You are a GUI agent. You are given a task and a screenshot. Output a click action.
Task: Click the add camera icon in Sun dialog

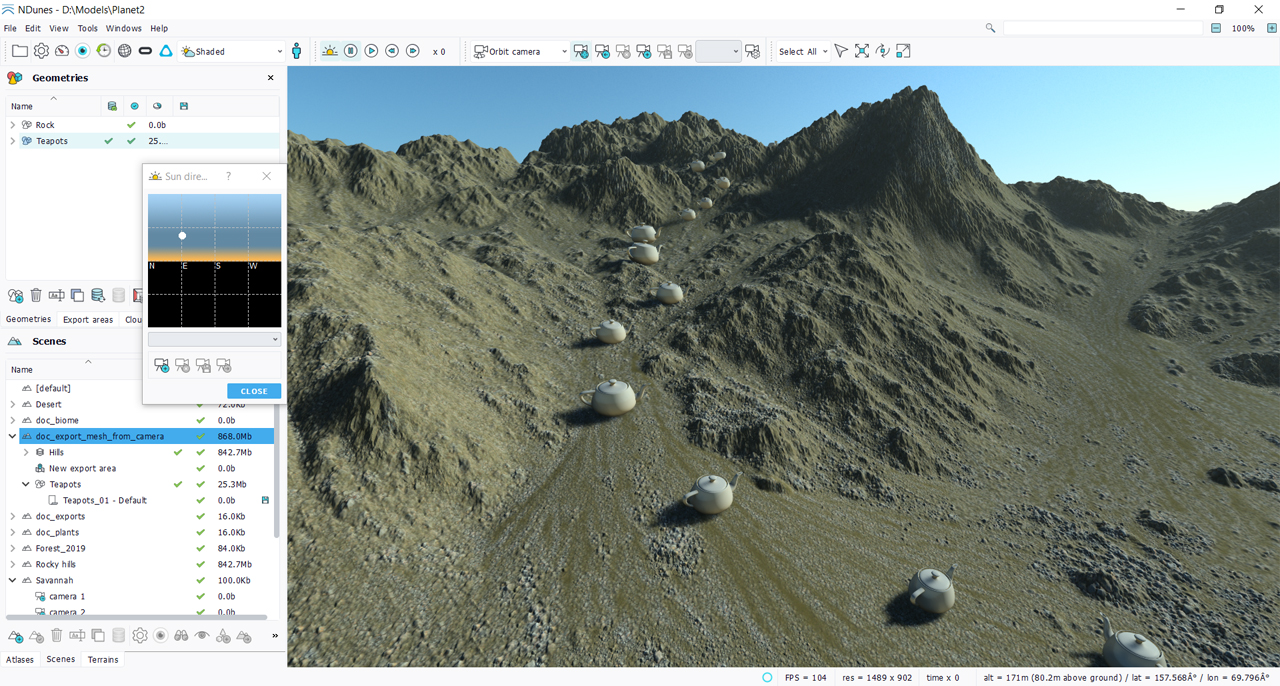(x=161, y=366)
